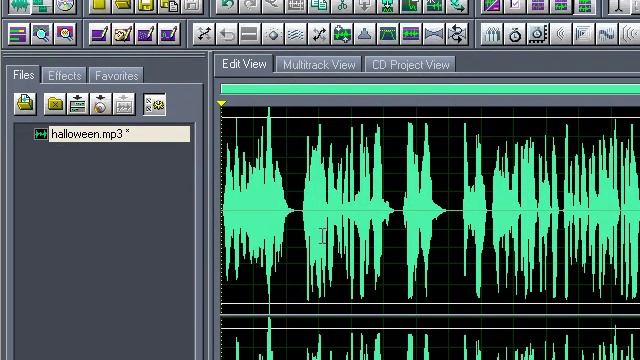Click the CD disc toolbar icon

[65, 6]
